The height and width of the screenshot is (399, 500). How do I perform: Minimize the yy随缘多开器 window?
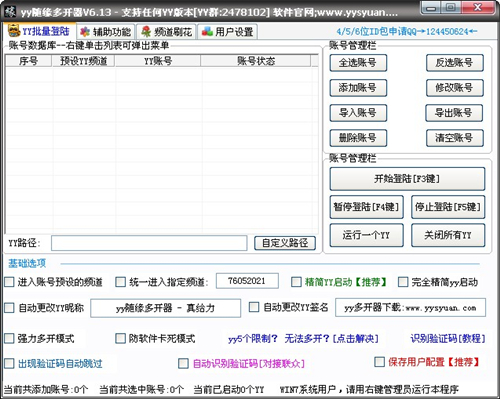click(x=431, y=8)
